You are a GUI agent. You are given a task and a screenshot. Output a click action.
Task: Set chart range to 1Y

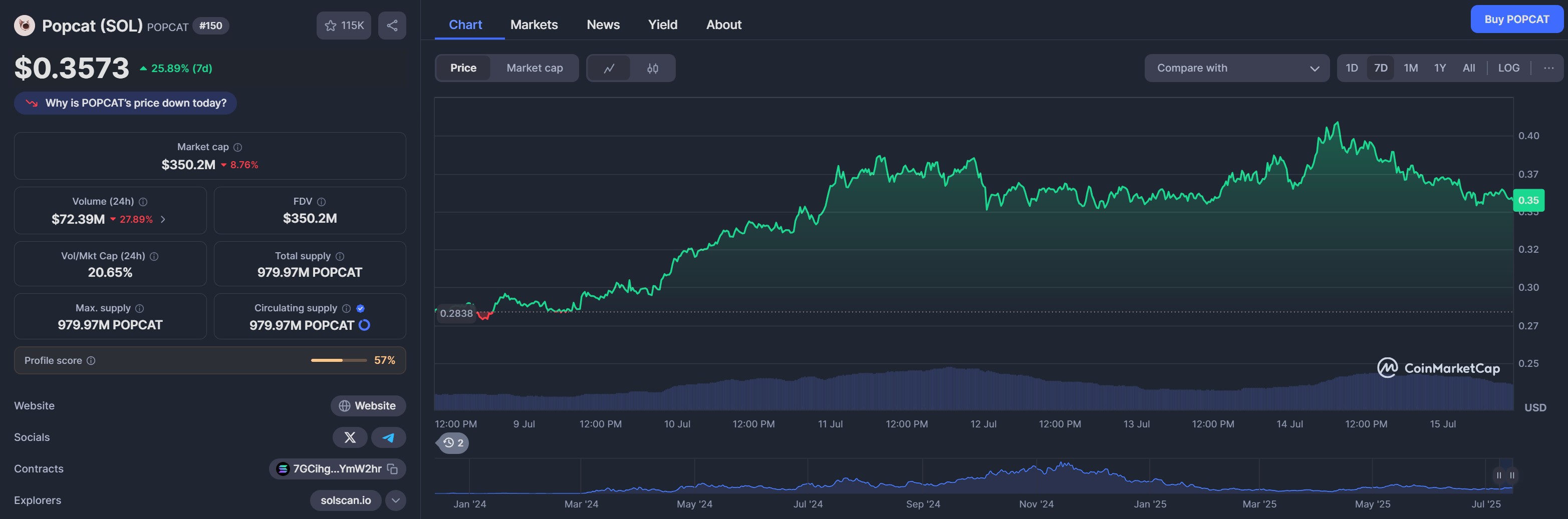[1440, 68]
